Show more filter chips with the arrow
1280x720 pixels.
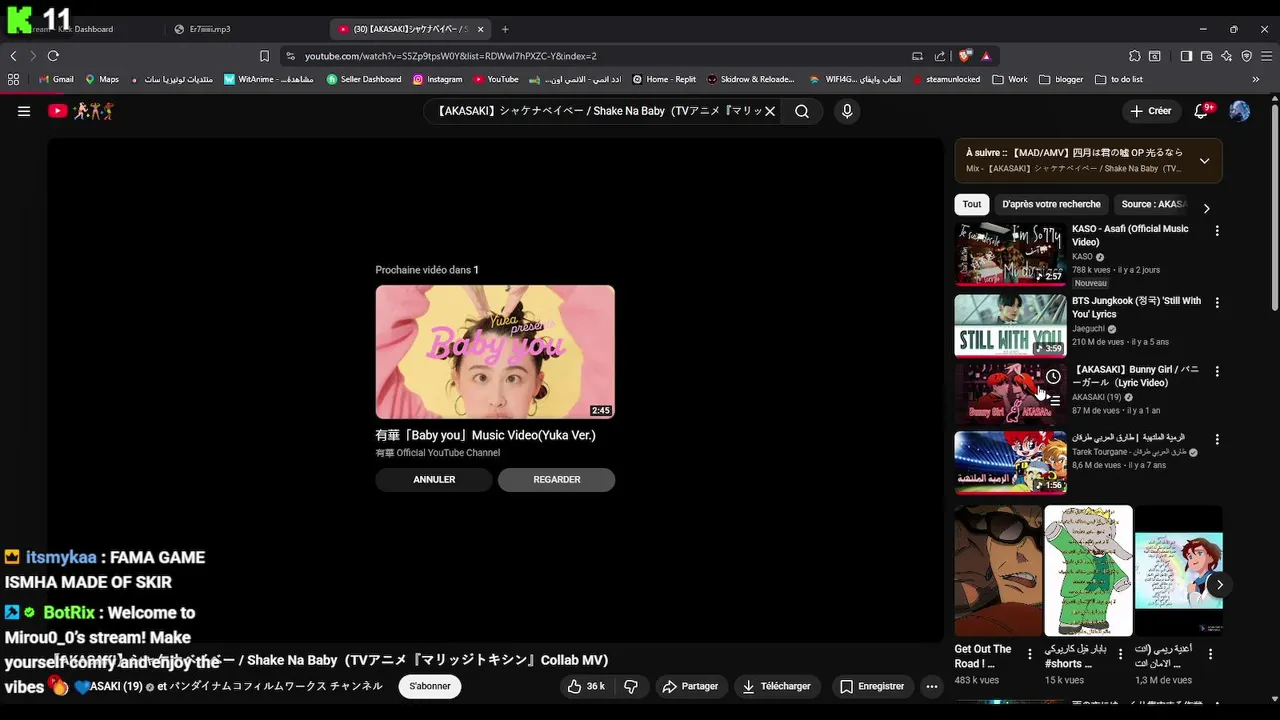(x=1207, y=208)
